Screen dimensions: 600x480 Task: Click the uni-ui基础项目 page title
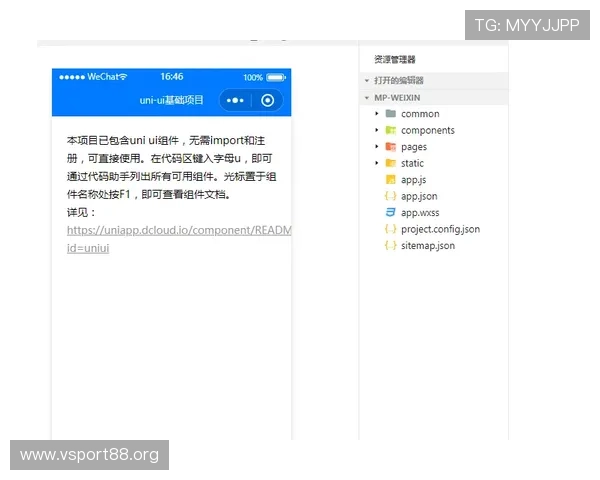(x=171, y=100)
